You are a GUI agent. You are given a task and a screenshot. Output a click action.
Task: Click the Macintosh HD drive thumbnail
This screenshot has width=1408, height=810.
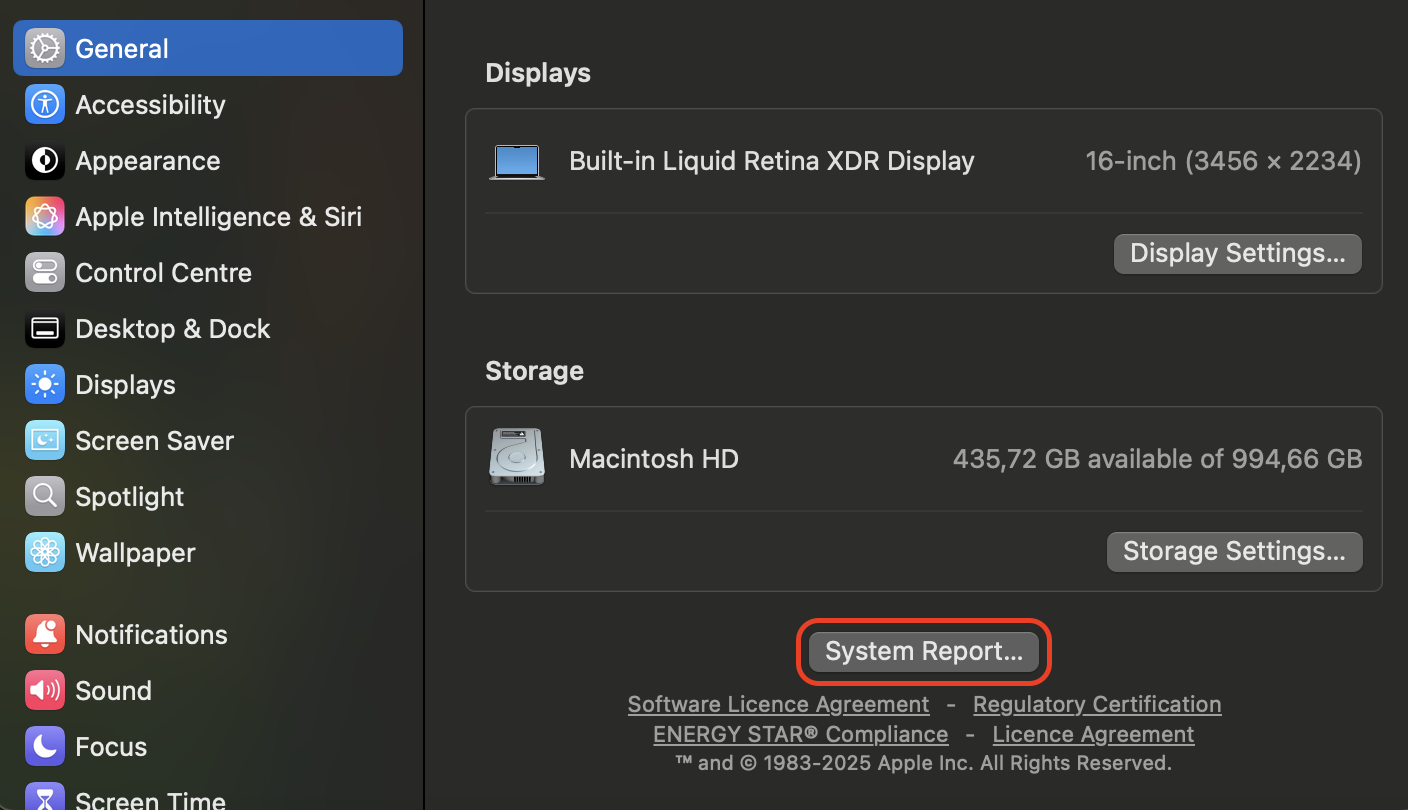point(516,456)
